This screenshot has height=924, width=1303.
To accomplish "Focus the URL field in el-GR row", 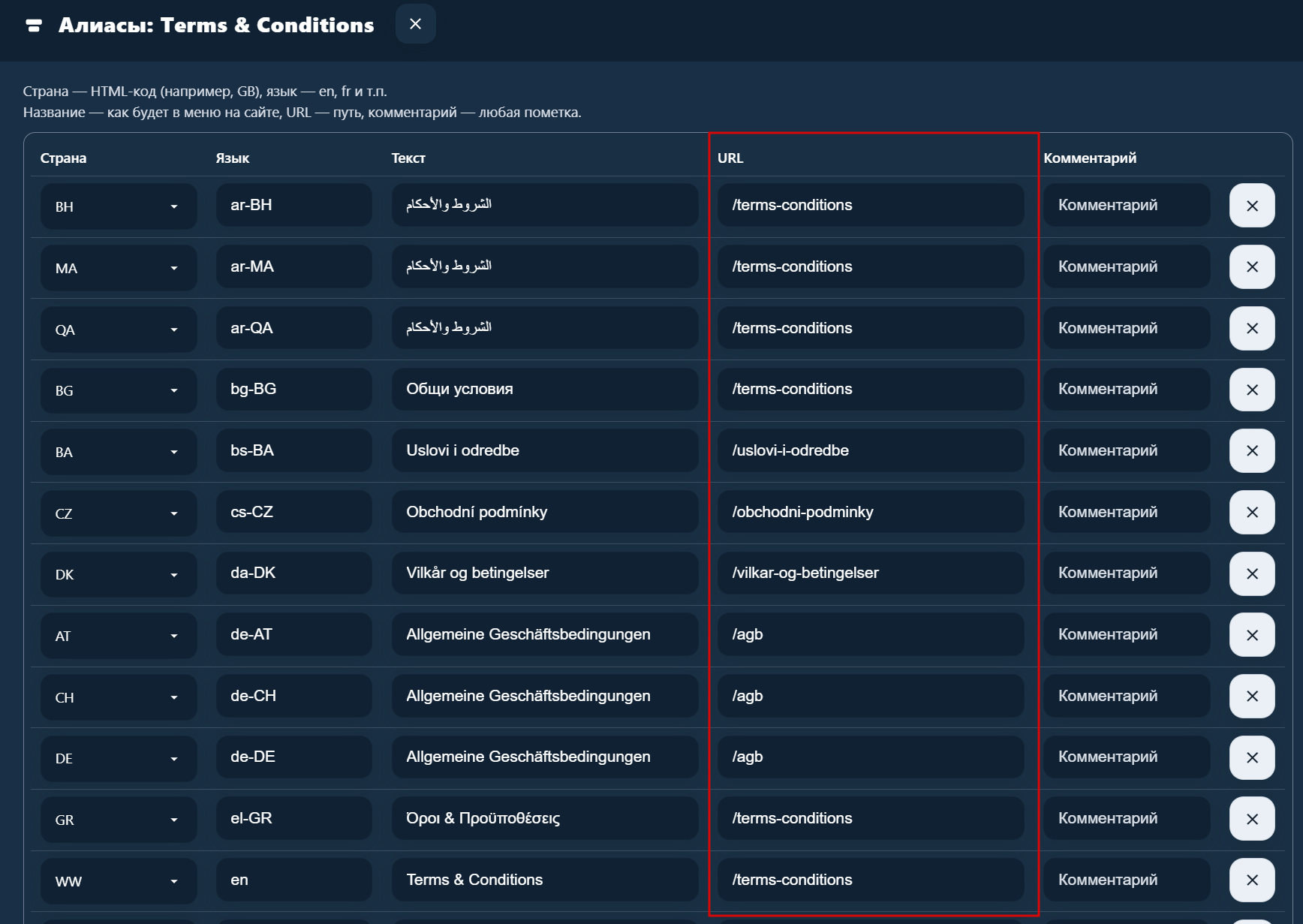I will tap(871, 818).
